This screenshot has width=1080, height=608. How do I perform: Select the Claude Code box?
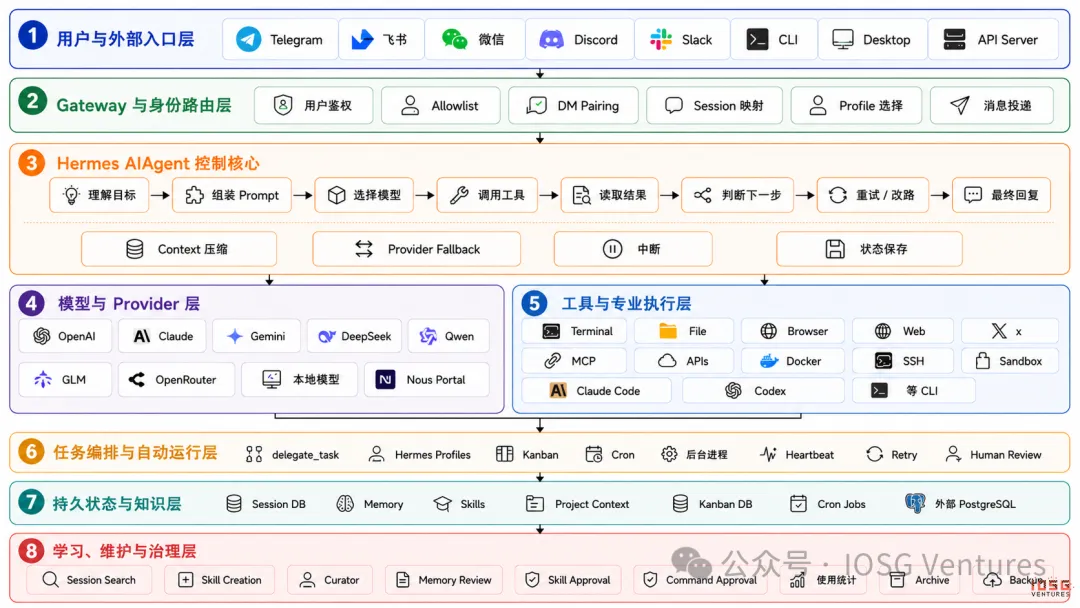596,390
